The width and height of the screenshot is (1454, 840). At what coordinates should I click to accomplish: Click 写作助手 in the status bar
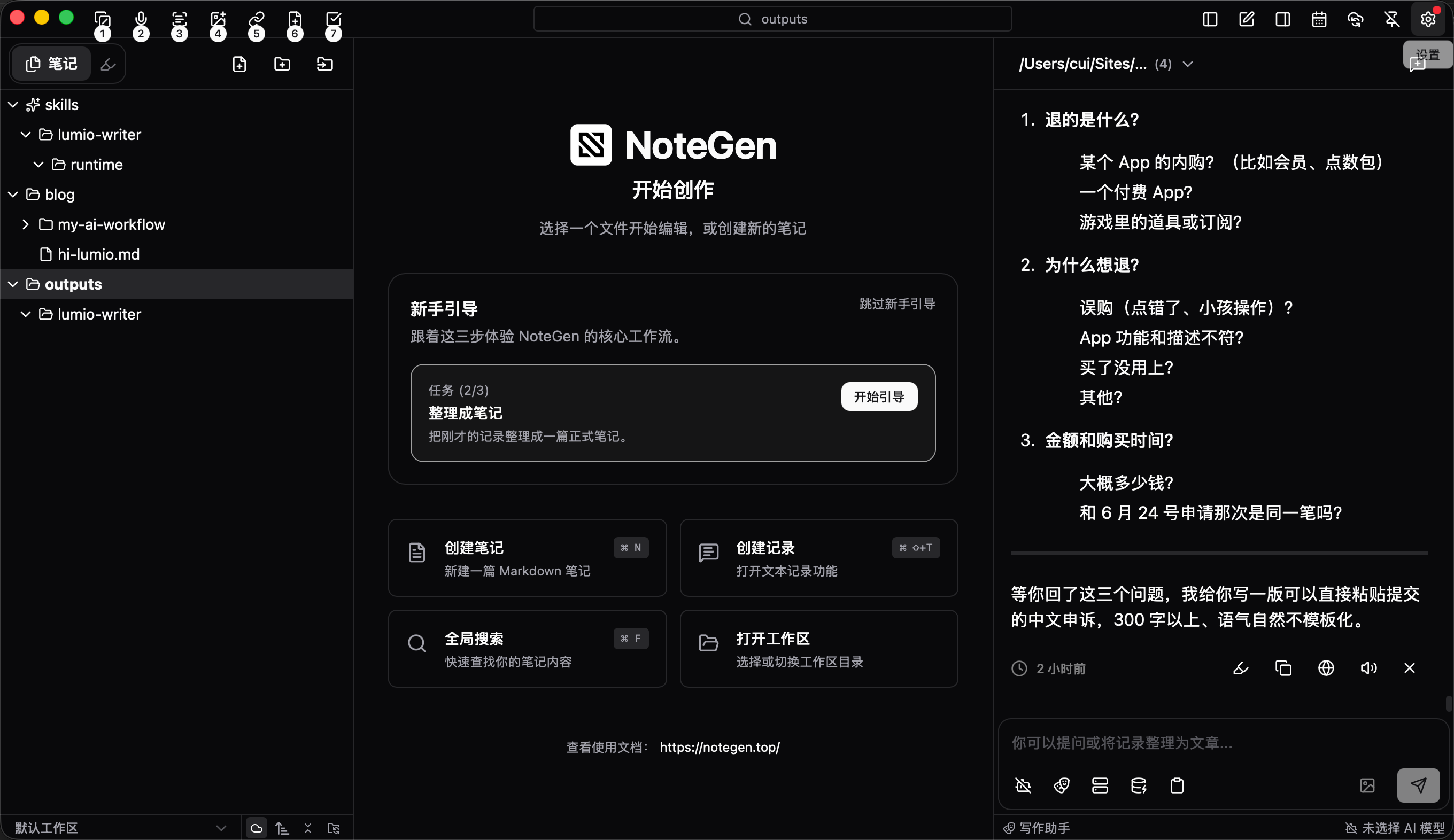click(1037, 828)
